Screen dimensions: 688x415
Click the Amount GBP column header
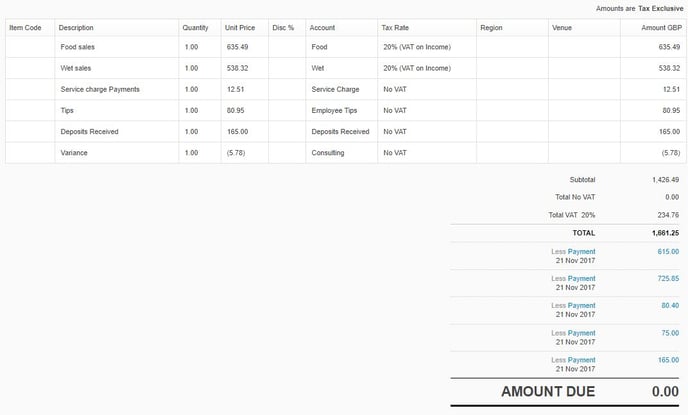661,28
